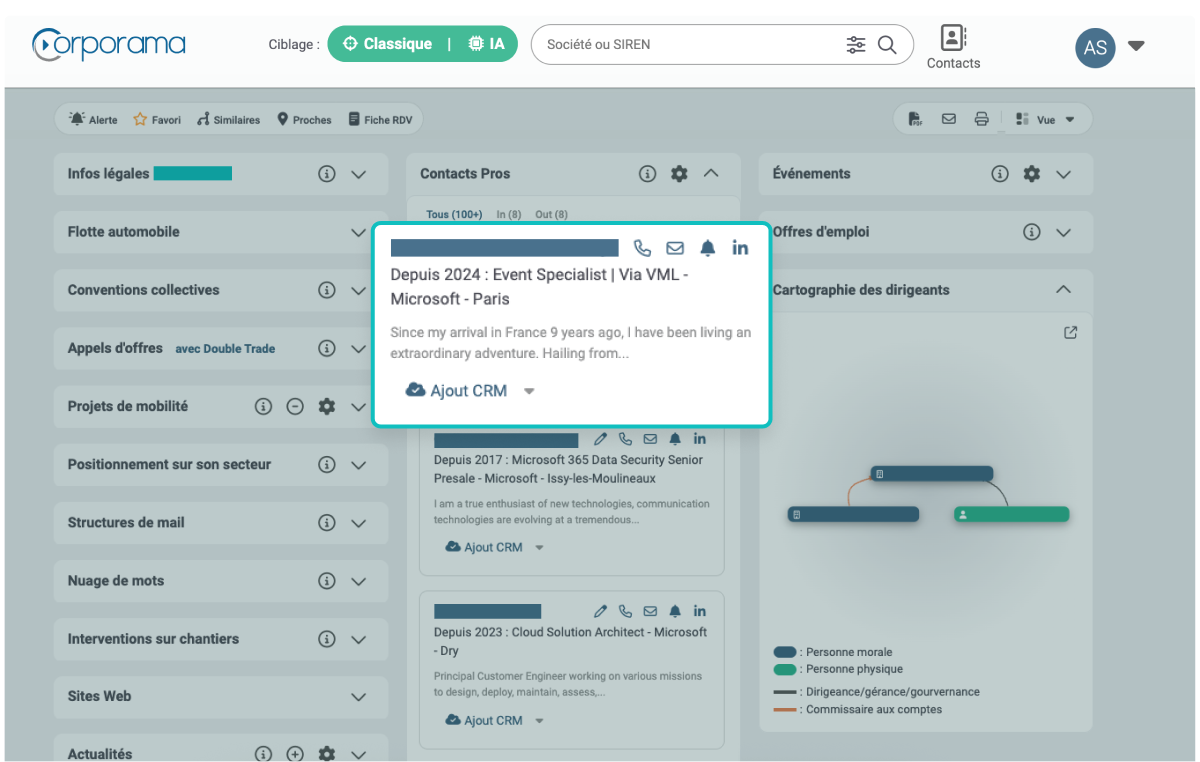Export the company sheet as PDF
This screenshot has width=1200, height=762.
pos(916,120)
